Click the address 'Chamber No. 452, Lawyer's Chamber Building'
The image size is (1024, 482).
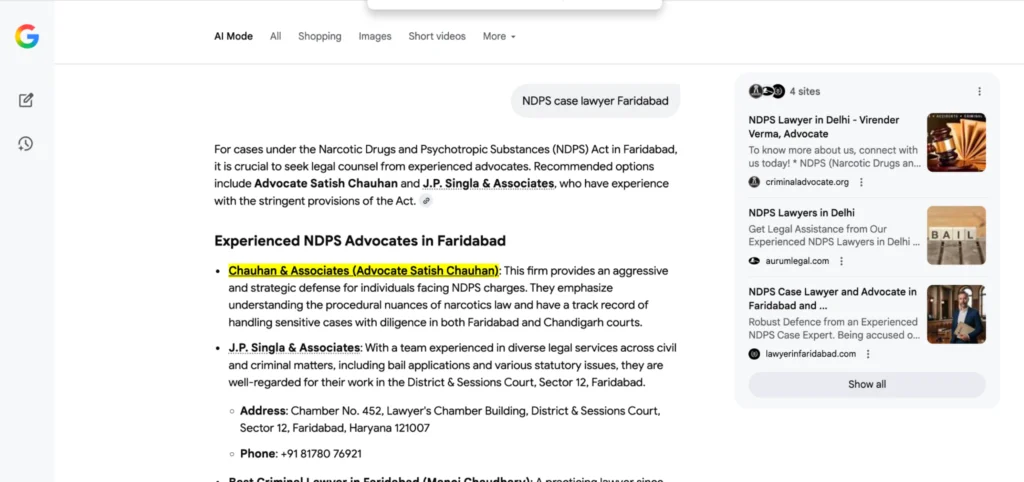(408, 411)
